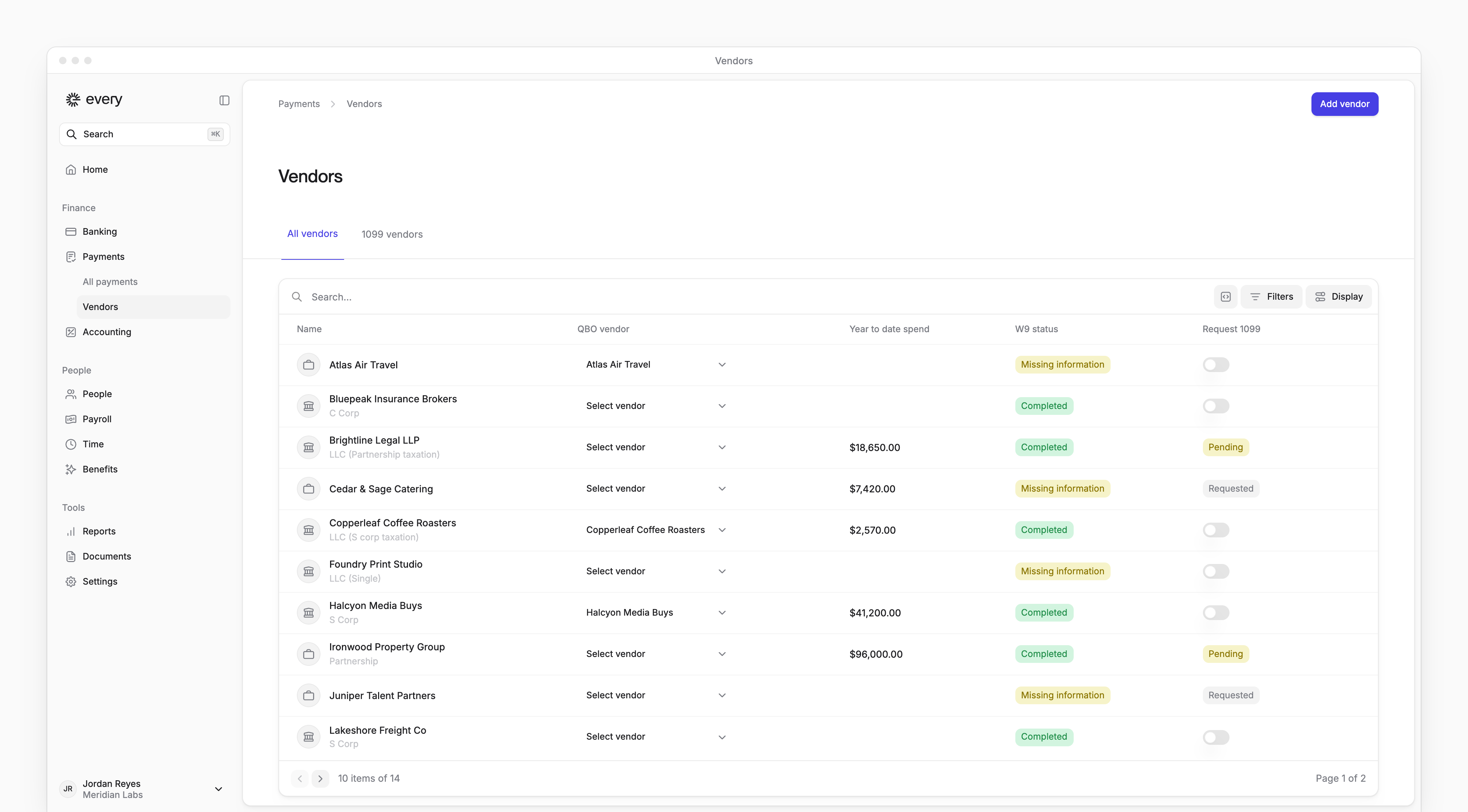Open Benefits in the sidebar

coord(145,469)
